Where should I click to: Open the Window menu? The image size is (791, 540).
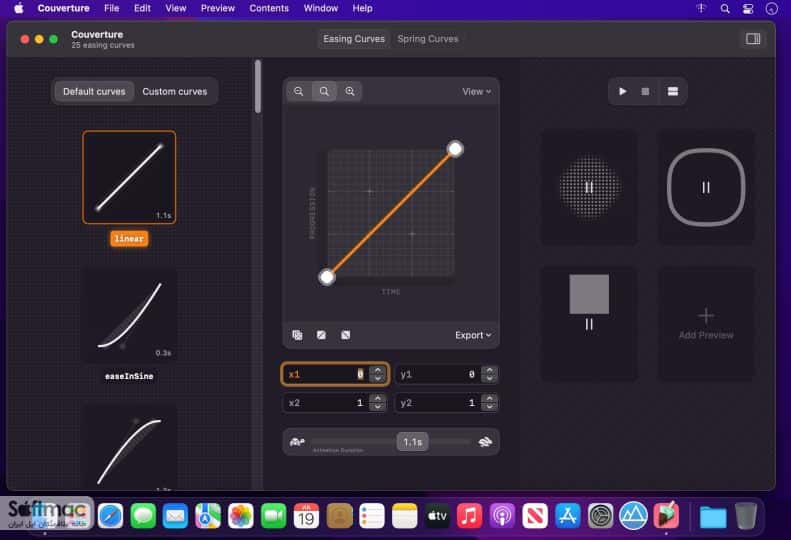click(321, 9)
